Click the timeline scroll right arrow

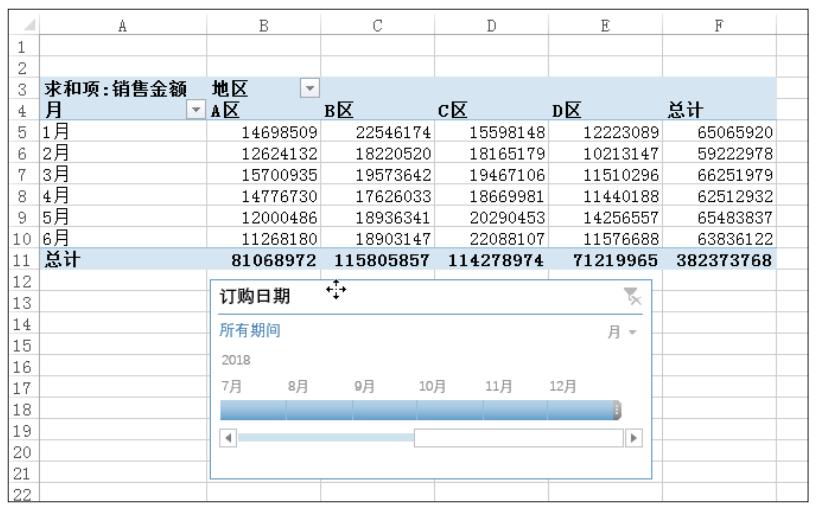tap(633, 438)
